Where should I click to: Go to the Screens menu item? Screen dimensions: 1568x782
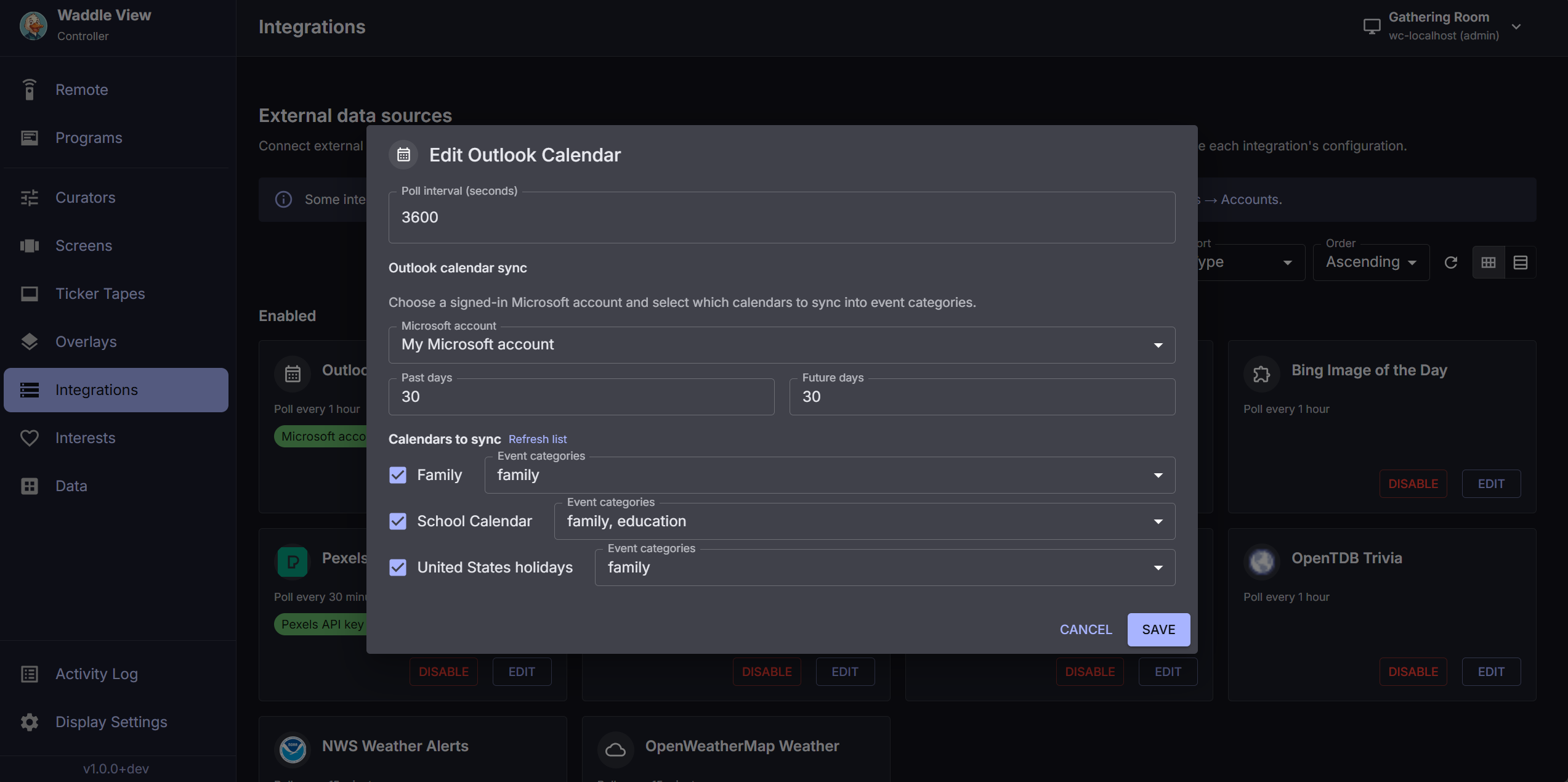(x=116, y=246)
